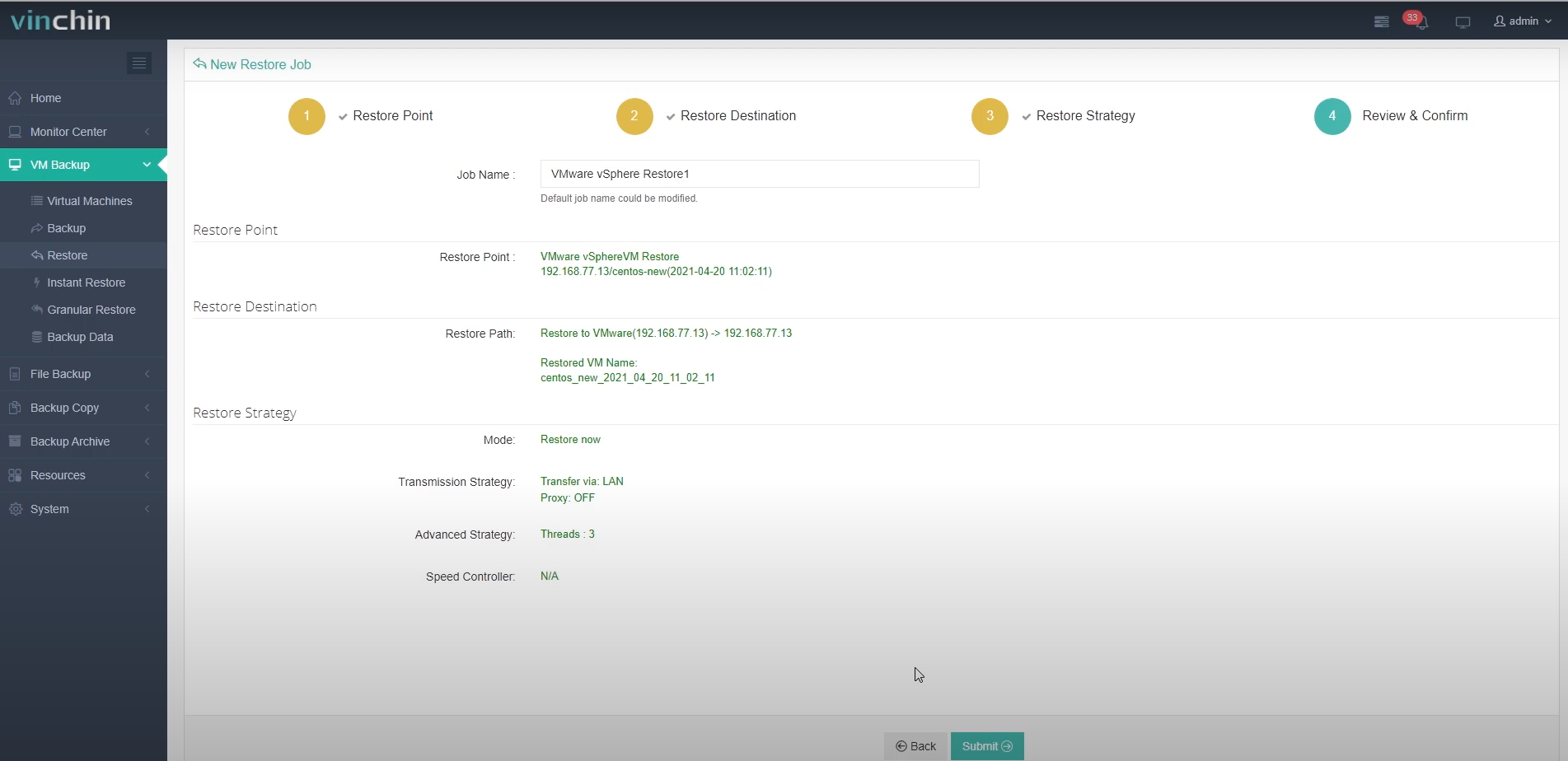Viewport: 1568px width, 761px height.
Task: Click the hamburger sidebar collapse icon
Action: point(138,63)
